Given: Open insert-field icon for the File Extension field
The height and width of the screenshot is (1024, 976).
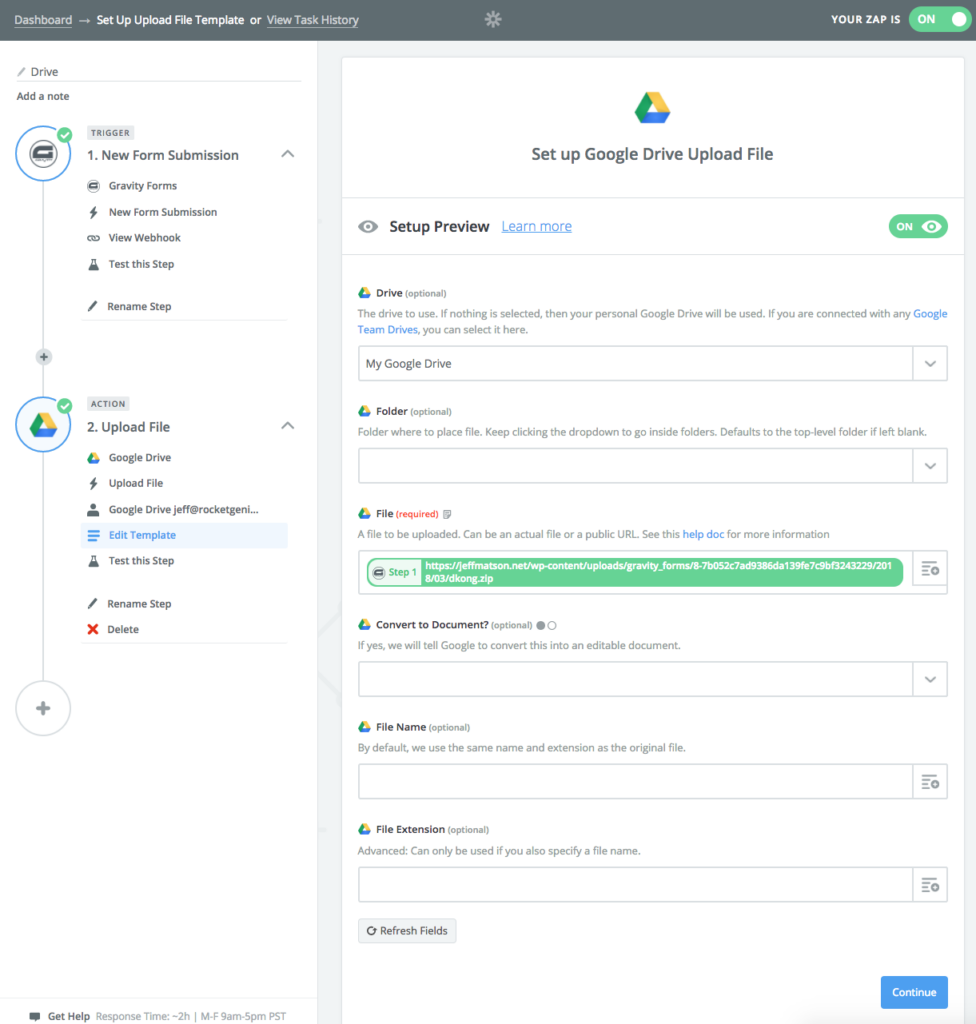Looking at the screenshot, I should click(930, 885).
